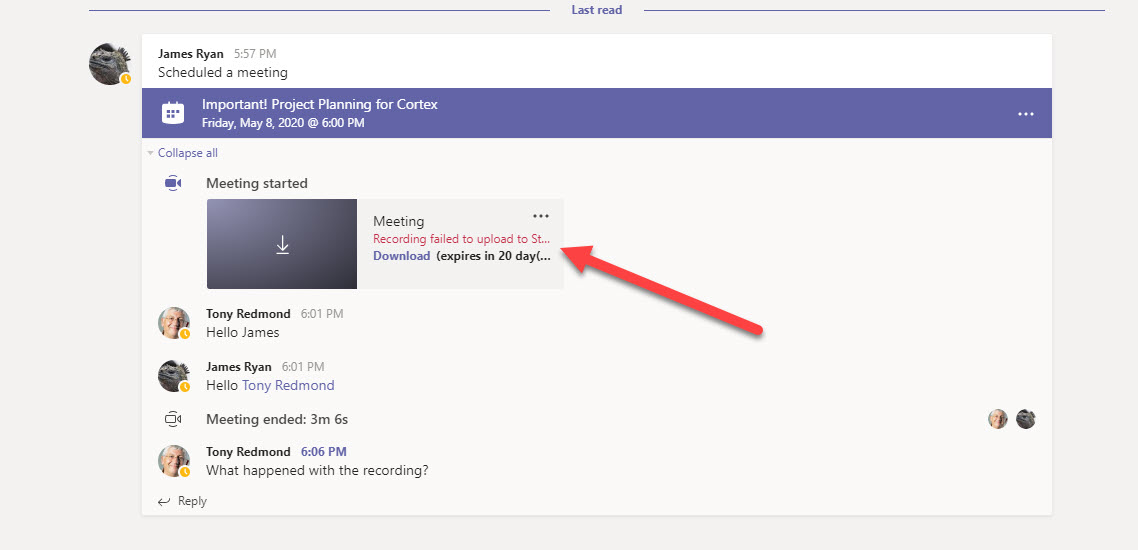The image size is (1138, 550).
Task: Open more options on meeting banner
Action: (x=1026, y=114)
